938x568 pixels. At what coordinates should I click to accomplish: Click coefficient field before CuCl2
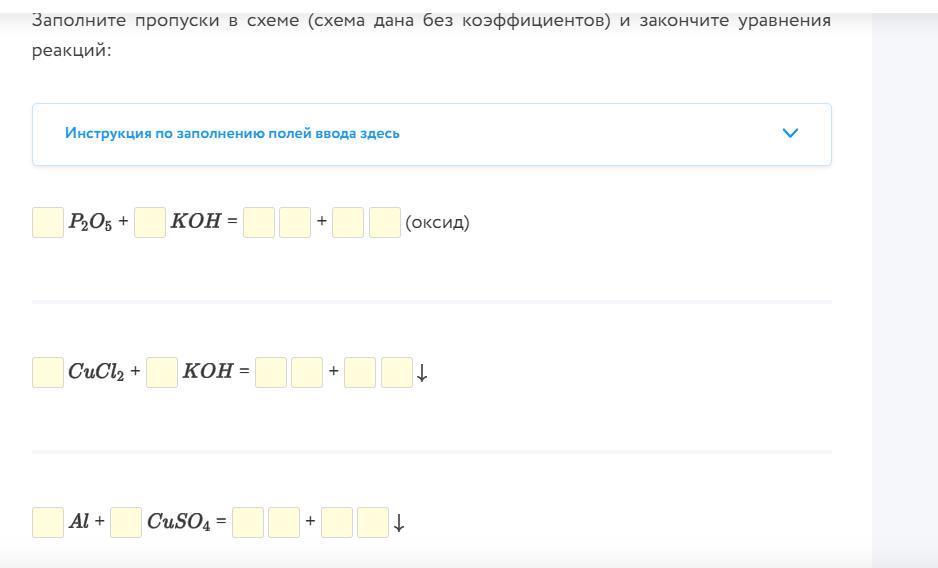[48, 372]
